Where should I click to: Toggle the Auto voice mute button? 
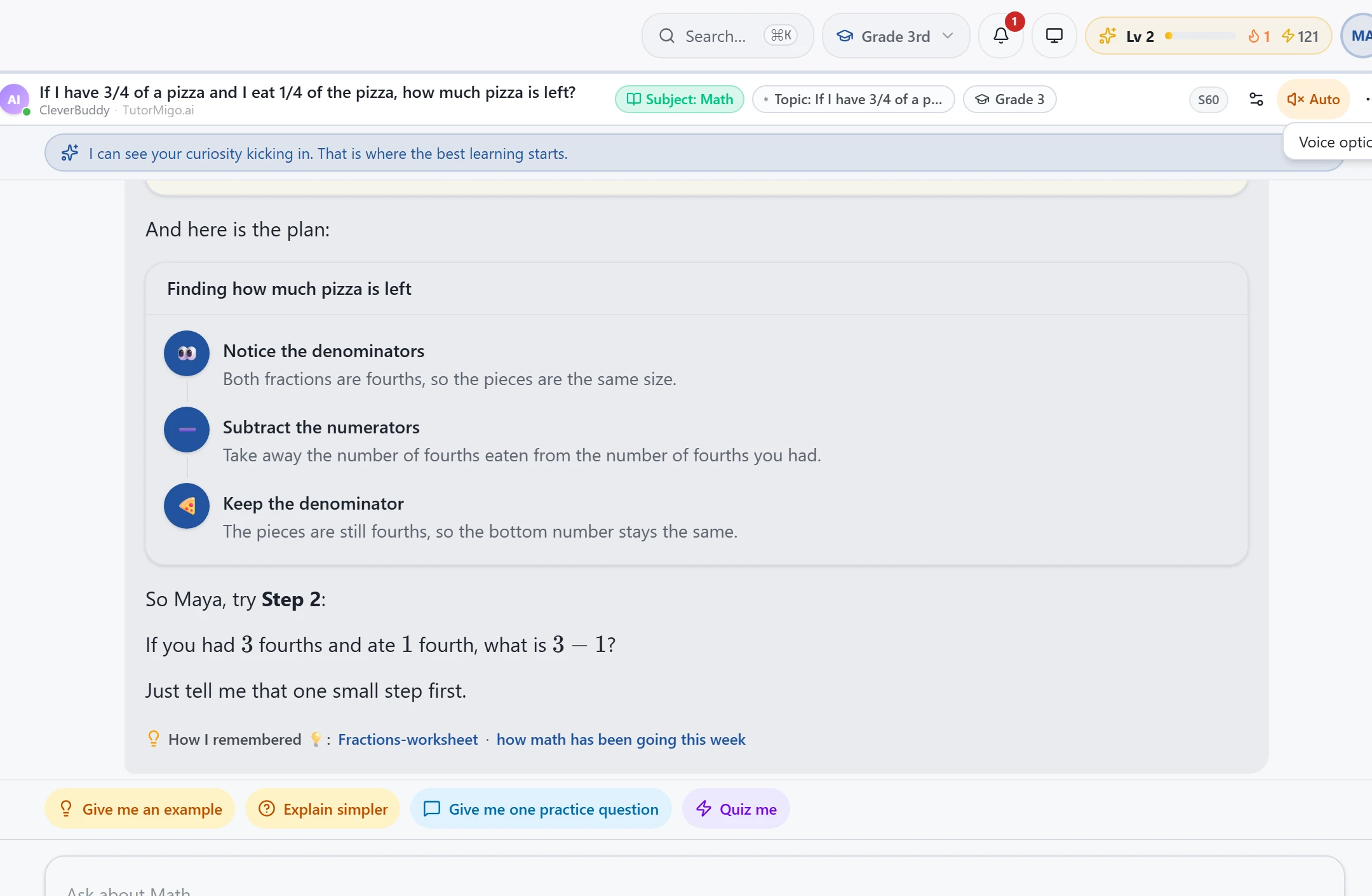point(1313,100)
